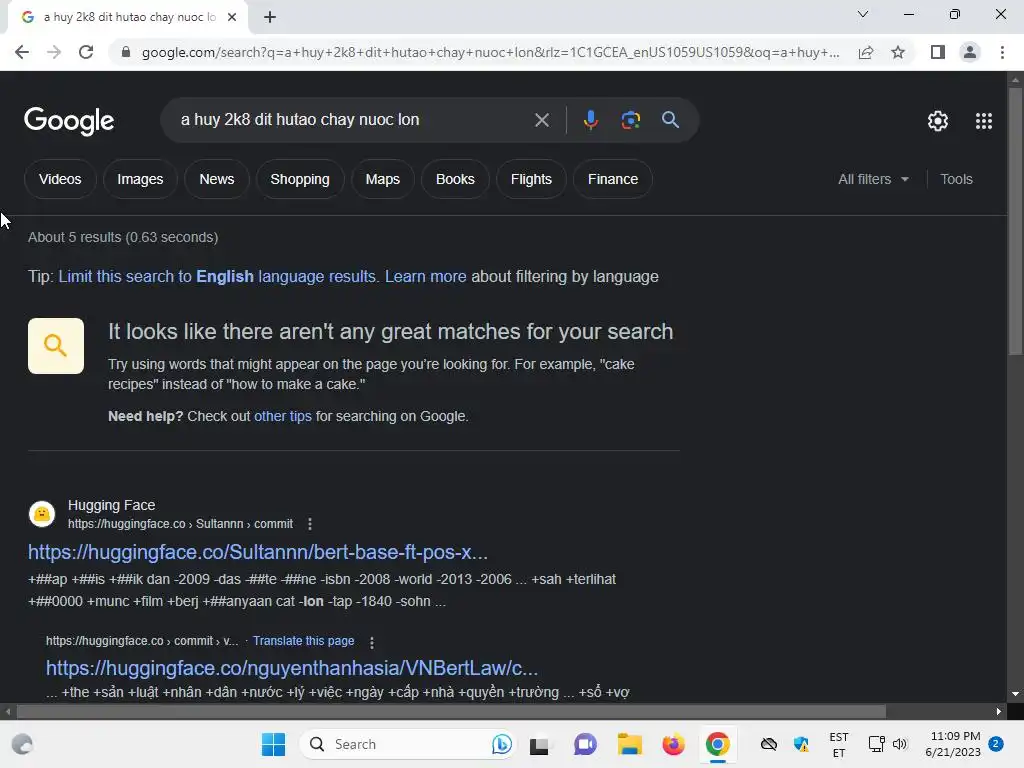Open network display tray icon
Screen dimensions: 1024x768
[x=876, y=744]
